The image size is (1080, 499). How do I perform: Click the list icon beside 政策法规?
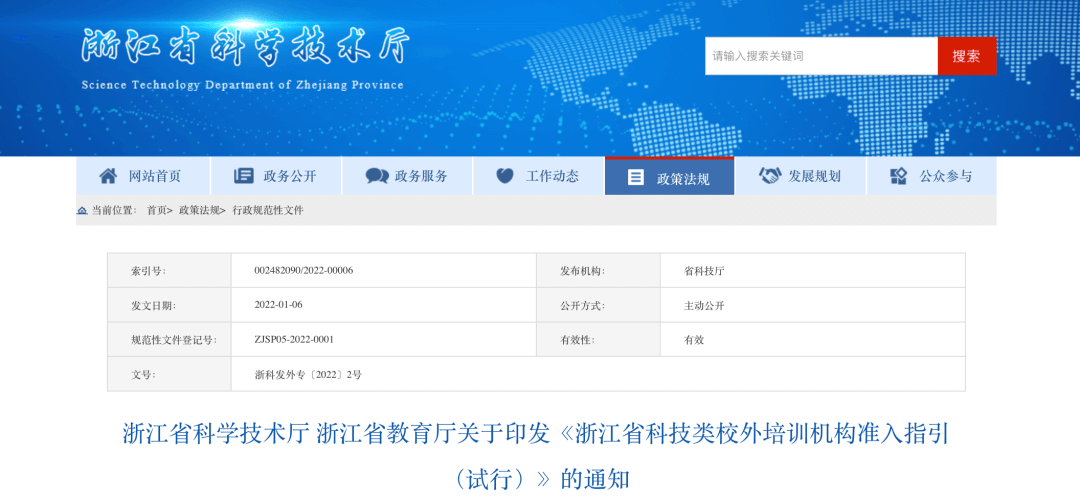click(636, 177)
